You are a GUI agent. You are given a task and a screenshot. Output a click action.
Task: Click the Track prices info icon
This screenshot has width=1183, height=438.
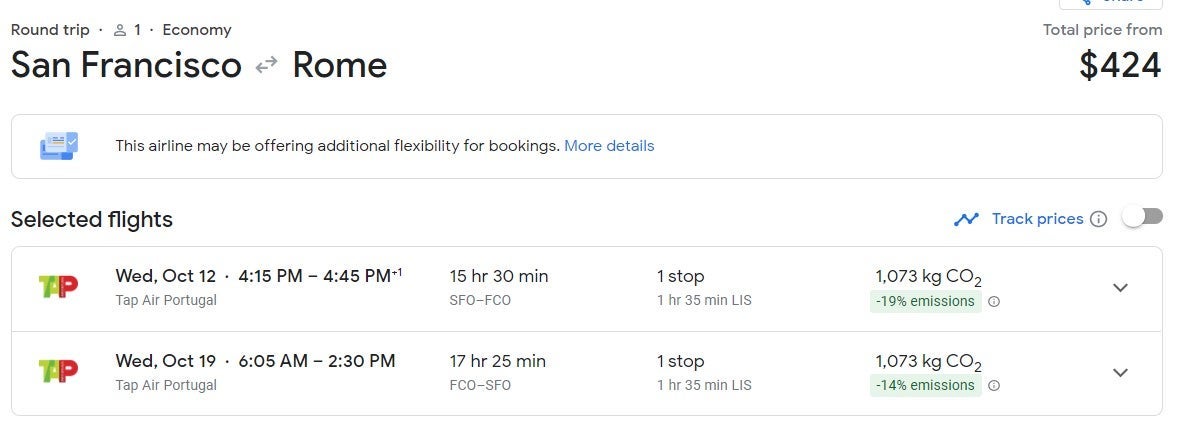pos(1098,220)
